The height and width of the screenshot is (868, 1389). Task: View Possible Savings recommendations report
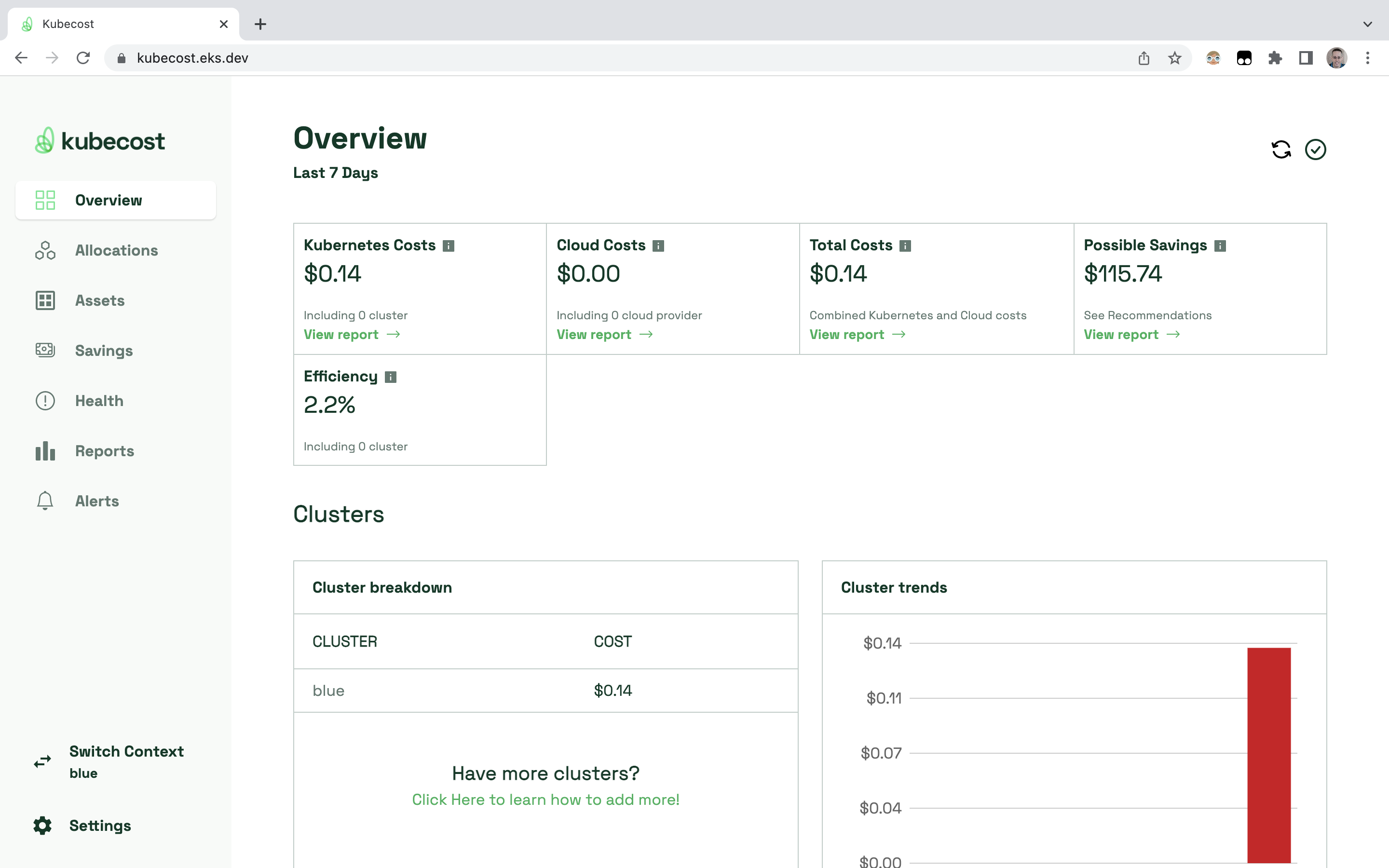tap(1133, 334)
